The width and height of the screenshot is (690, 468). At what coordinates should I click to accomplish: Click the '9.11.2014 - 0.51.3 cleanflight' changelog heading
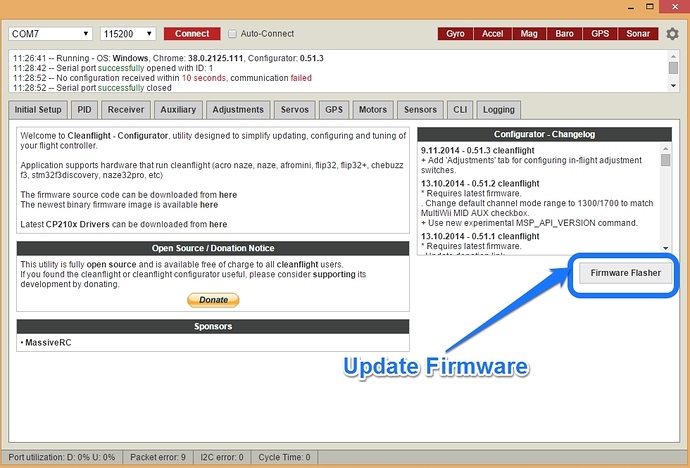coord(477,150)
